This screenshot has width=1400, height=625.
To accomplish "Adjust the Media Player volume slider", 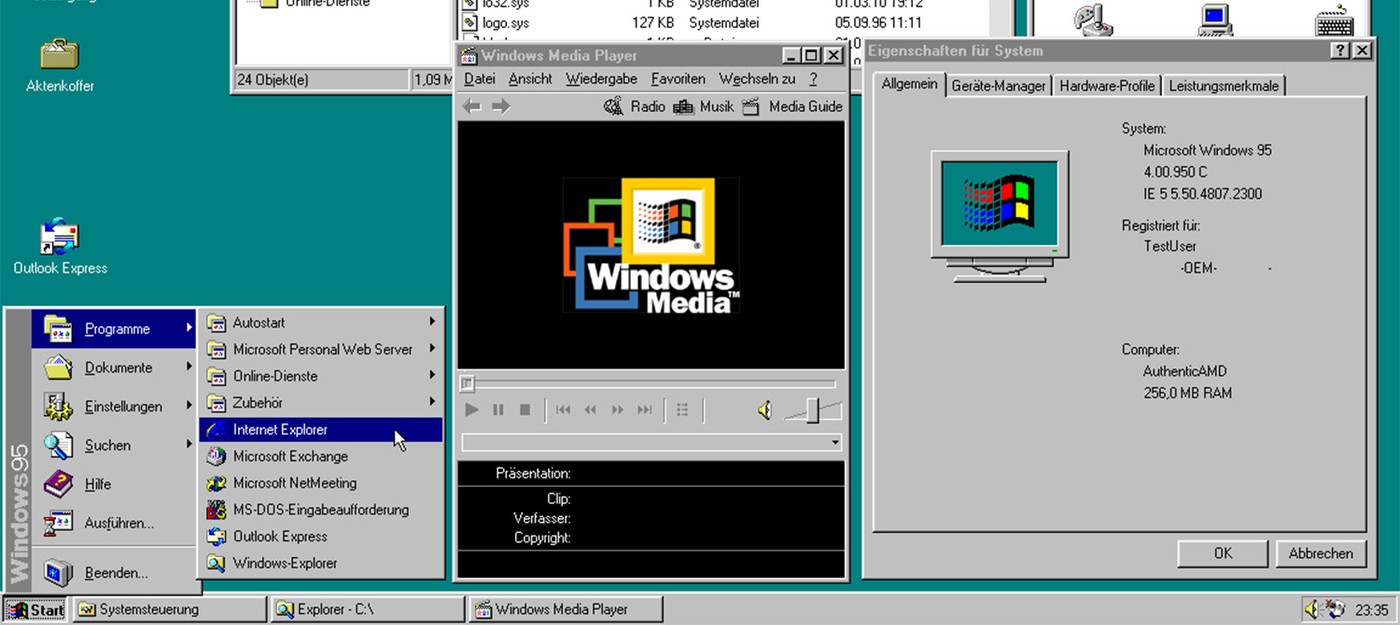I will 813,410.
